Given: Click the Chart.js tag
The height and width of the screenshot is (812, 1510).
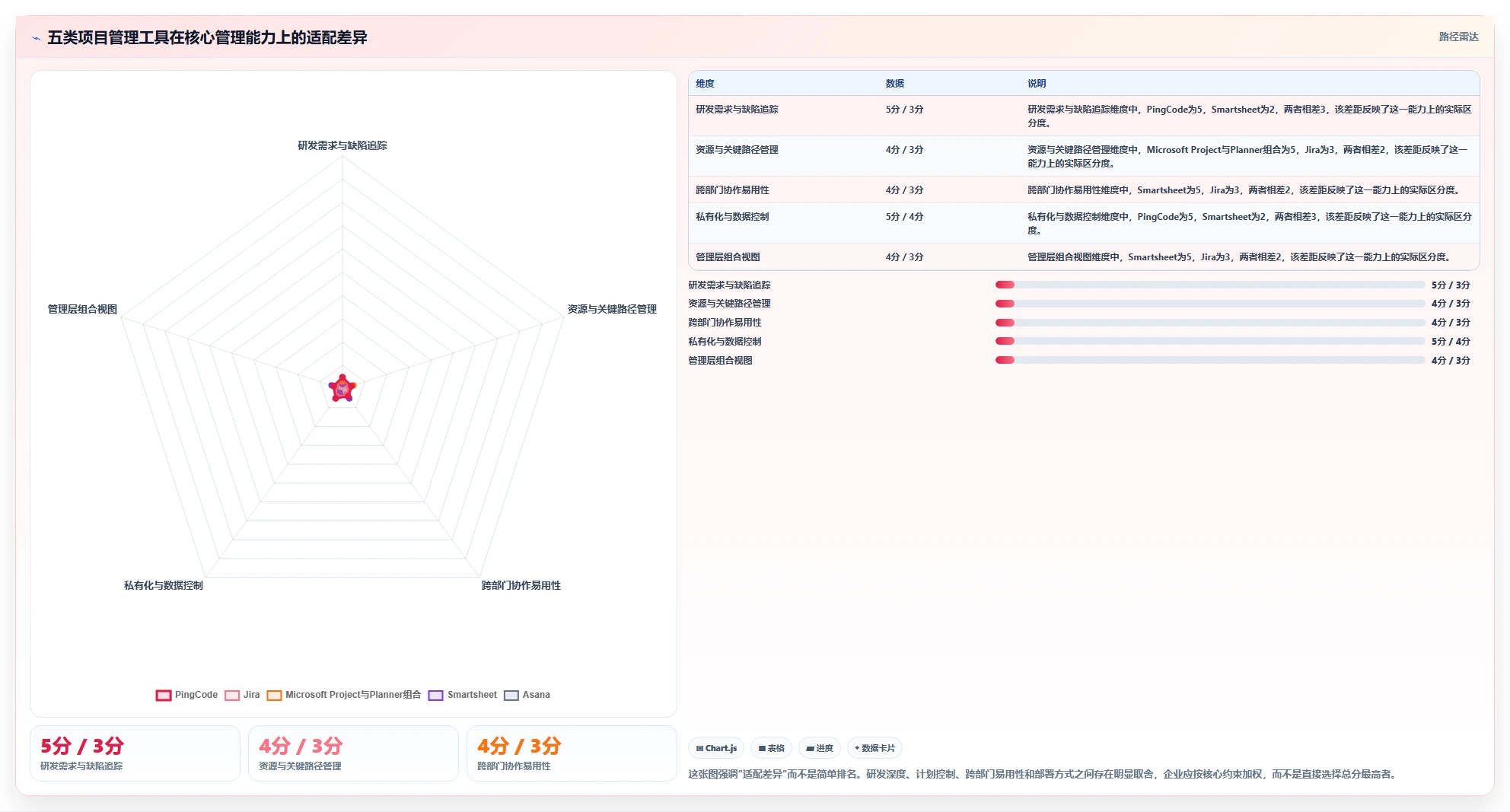Looking at the screenshot, I should click(x=716, y=748).
